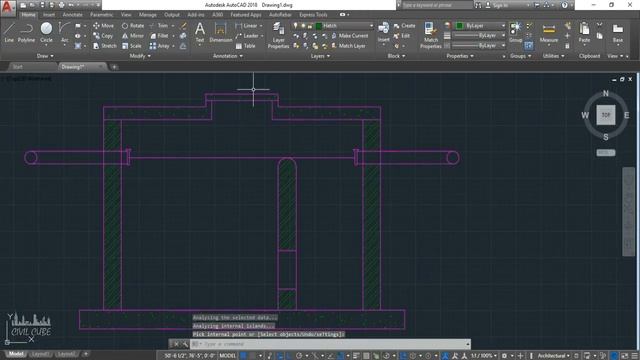The image size is (640, 360).
Task: Toggle the Hatch layer lock icon
Action: (x=310, y=26)
